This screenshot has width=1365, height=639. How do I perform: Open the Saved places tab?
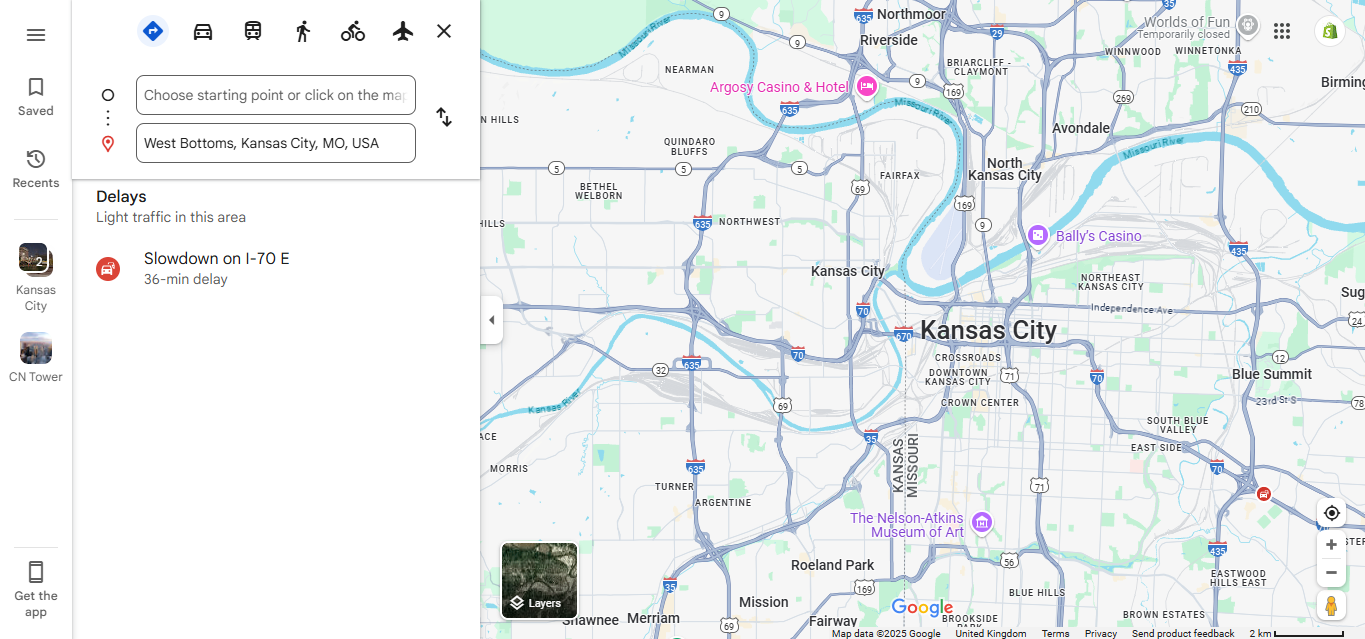[36, 97]
